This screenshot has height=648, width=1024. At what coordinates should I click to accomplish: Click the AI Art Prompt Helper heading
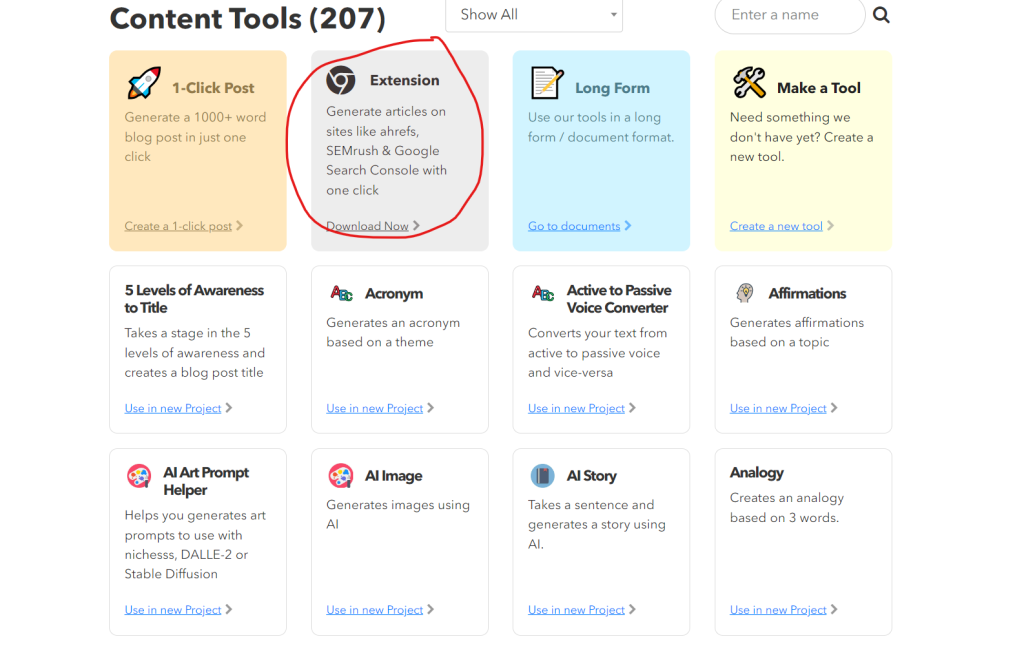(x=206, y=481)
